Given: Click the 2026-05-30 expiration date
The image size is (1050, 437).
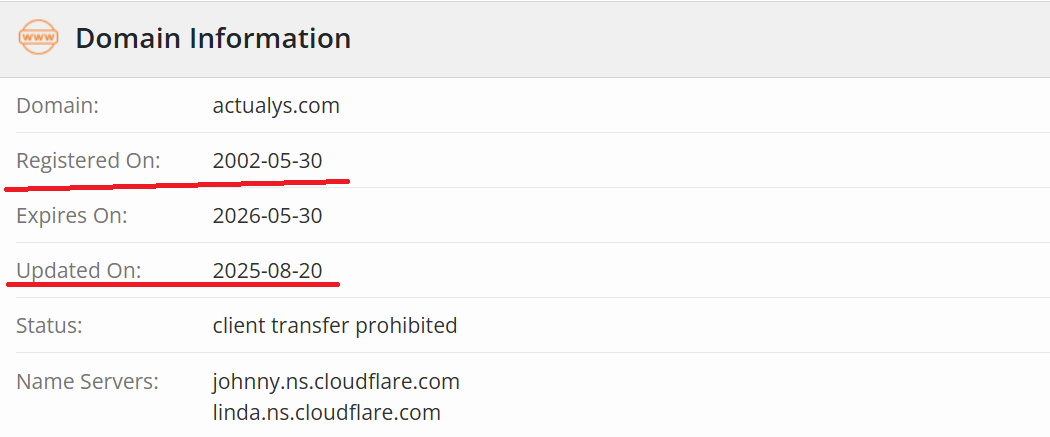Looking at the screenshot, I should click(x=267, y=215).
